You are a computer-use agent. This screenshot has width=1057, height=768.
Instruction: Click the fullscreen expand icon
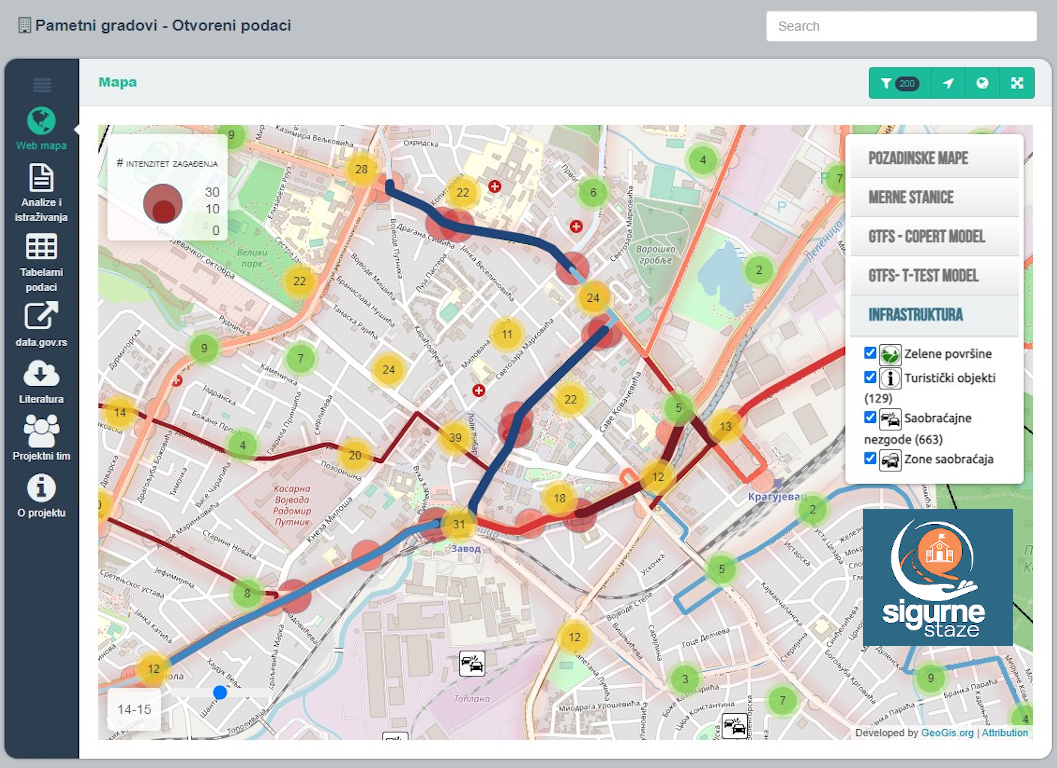click(1017, 83)
